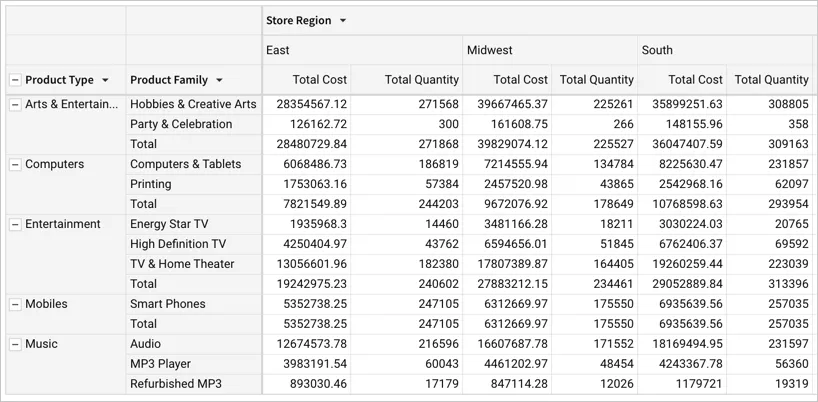The image size is (818, 402).
Task: Collapse the Music group
Action: coord(15,345)
